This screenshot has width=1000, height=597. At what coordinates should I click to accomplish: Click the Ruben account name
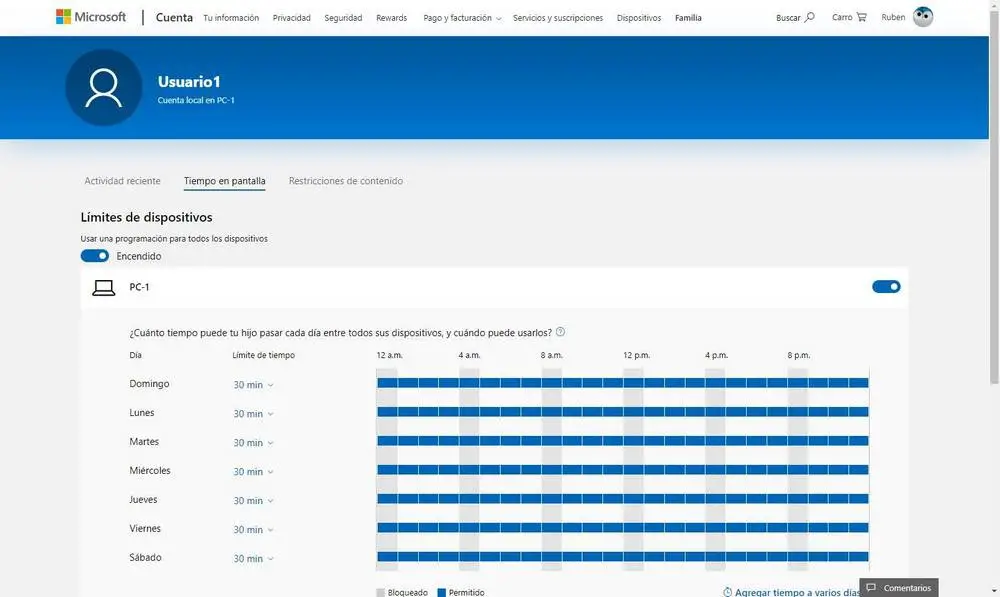(893, 17)
